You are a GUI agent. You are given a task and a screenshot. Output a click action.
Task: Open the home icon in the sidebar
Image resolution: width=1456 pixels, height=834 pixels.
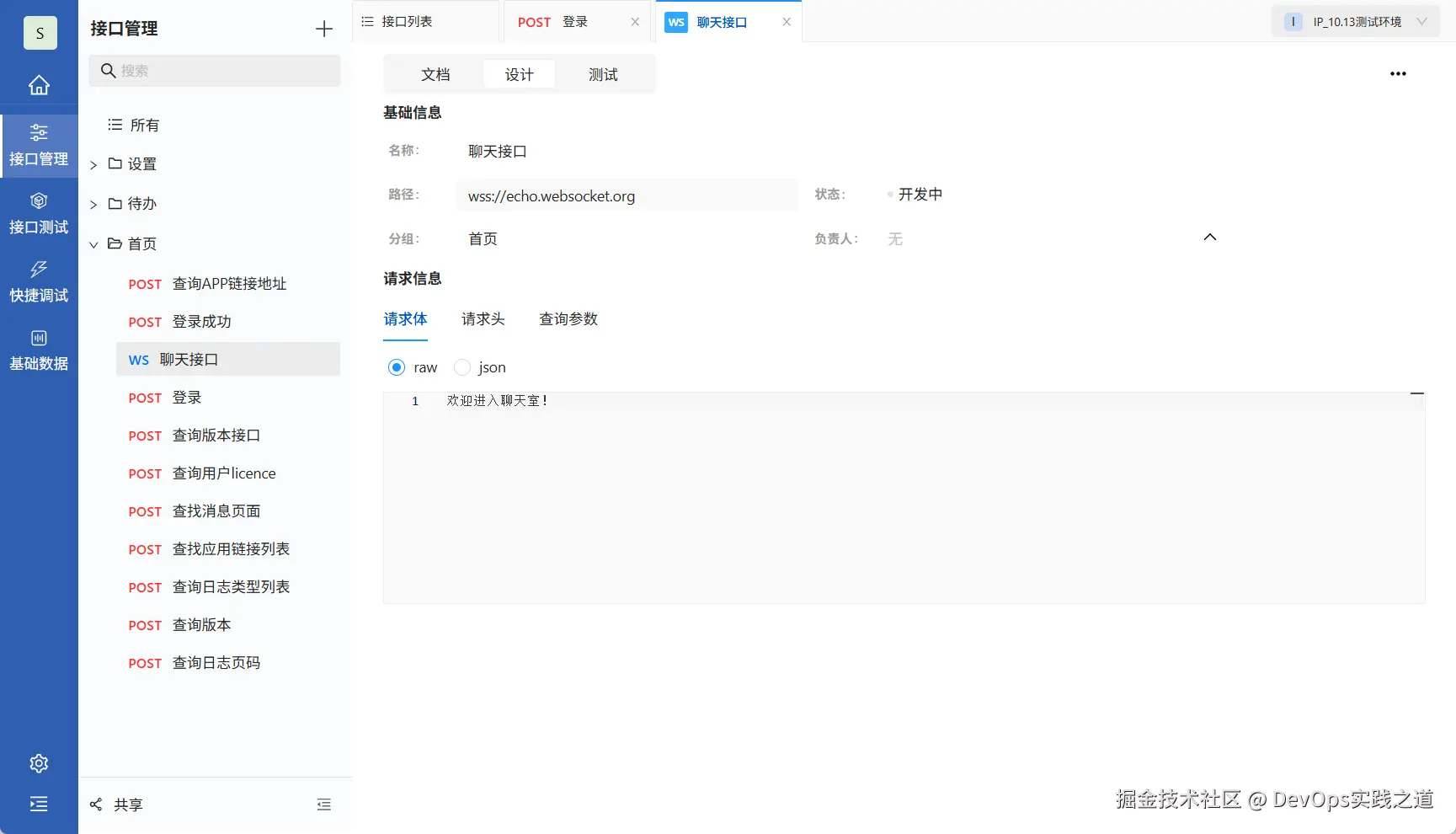coord(39,85)
